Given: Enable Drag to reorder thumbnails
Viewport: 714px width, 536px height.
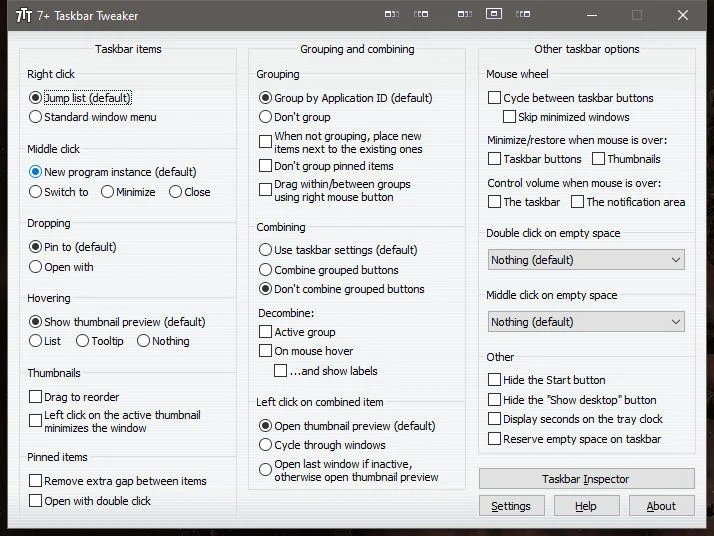Looking at the screenshot, I should click(74, 397).
